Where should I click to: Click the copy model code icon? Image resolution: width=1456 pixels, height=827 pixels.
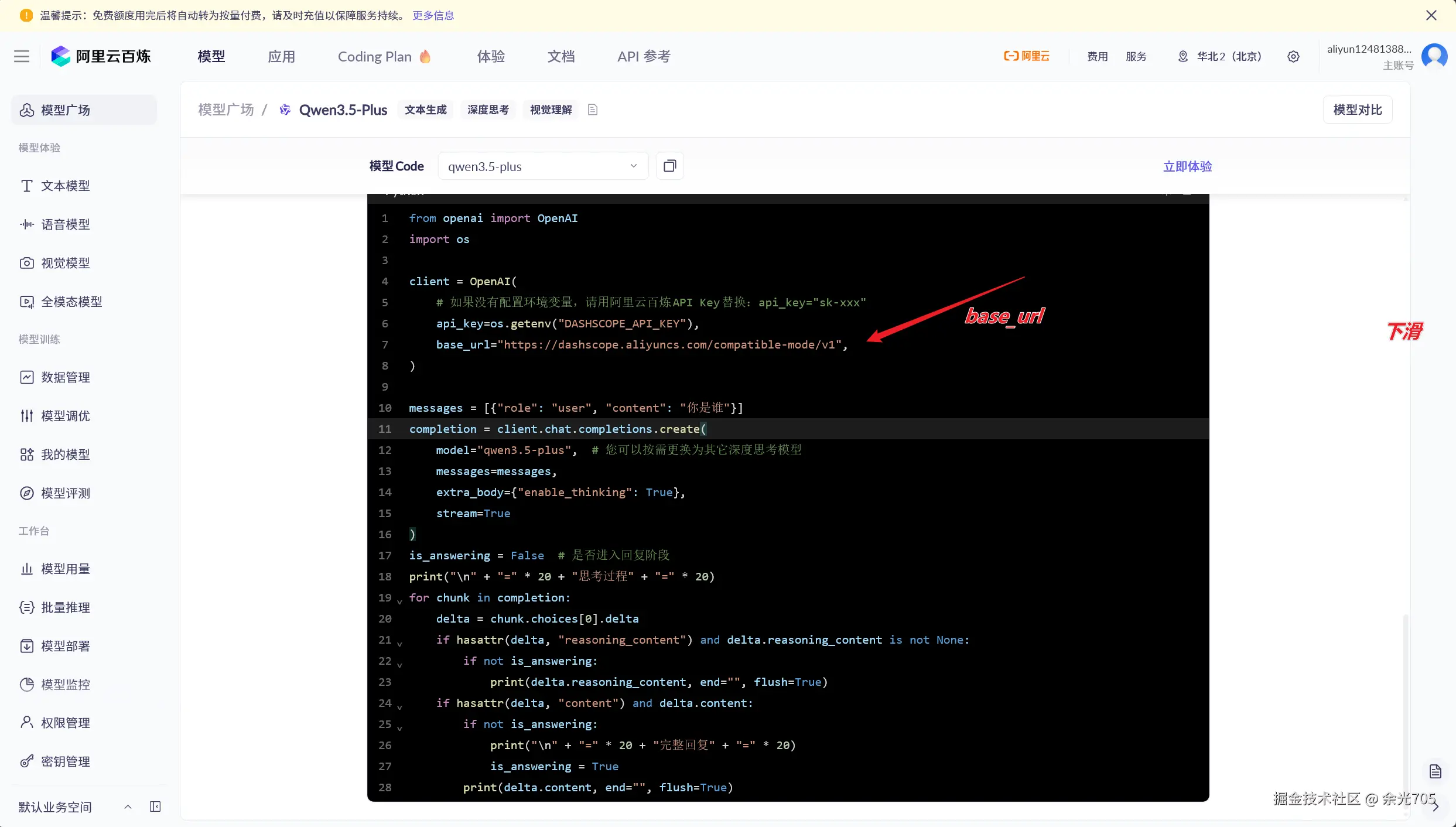(669, 166)
